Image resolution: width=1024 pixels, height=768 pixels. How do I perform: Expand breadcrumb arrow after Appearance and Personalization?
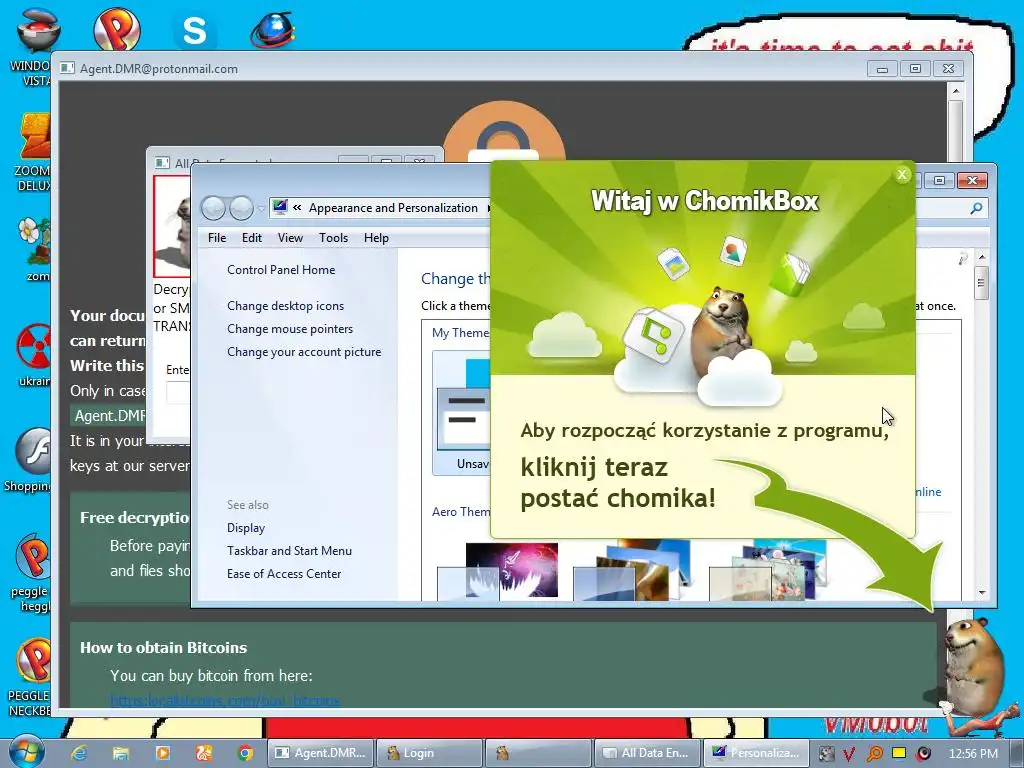coord(488,208)
